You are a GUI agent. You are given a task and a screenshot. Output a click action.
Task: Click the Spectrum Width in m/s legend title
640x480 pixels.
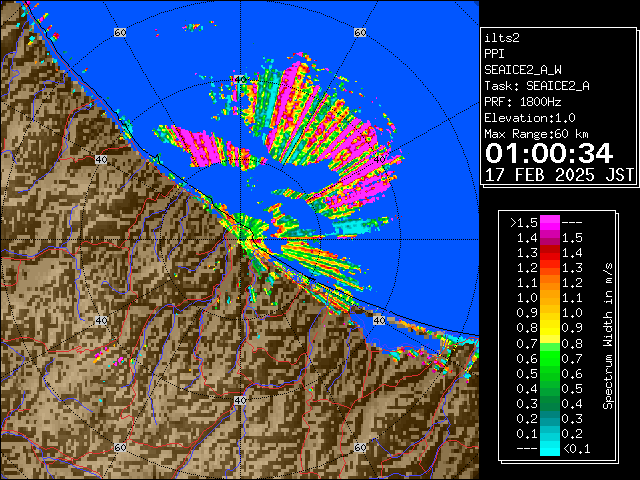[x=608, y=336]
